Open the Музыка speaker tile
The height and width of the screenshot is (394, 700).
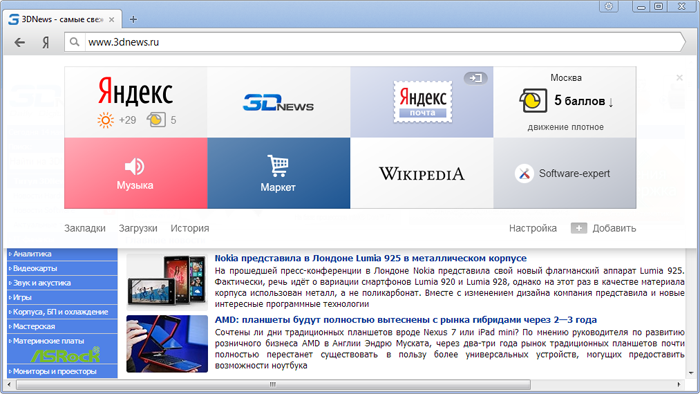click(x=136, y=173)
